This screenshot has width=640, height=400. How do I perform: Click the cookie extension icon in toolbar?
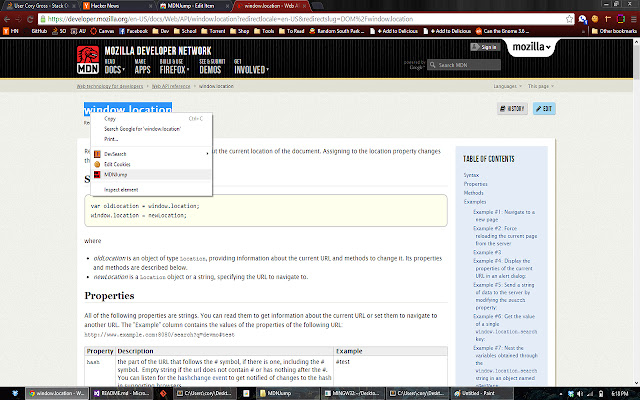[595, 19]
